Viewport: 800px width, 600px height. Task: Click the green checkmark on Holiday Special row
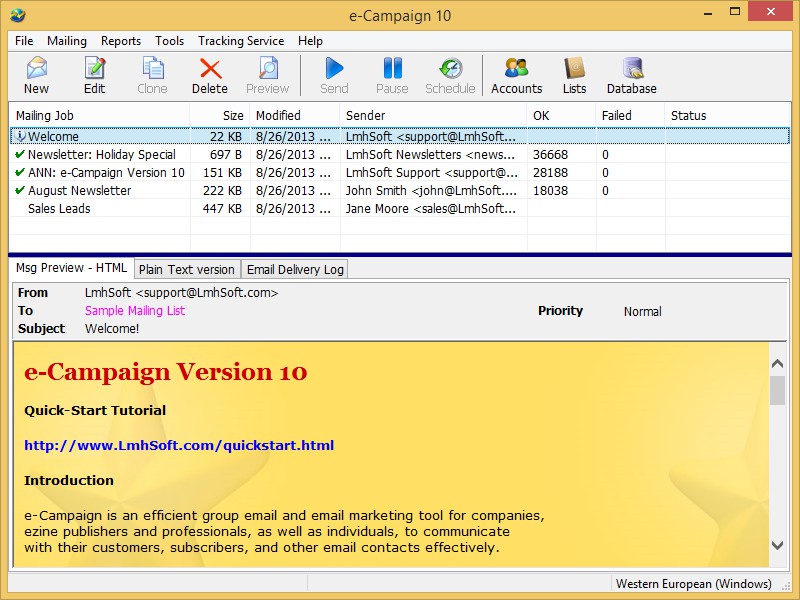[20, 154]
